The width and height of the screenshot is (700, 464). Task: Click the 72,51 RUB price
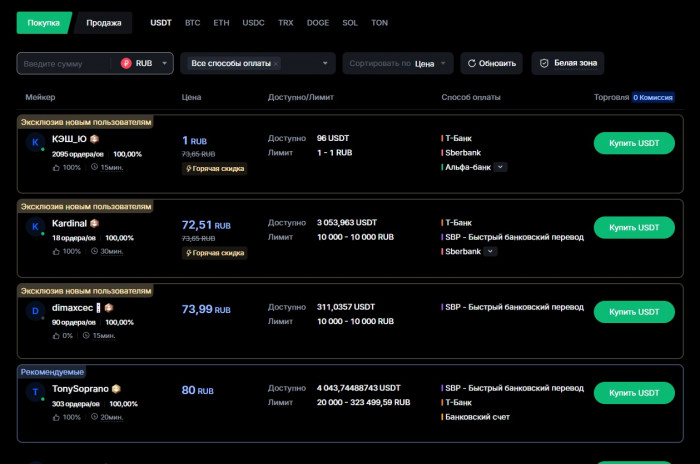point(206,225)
